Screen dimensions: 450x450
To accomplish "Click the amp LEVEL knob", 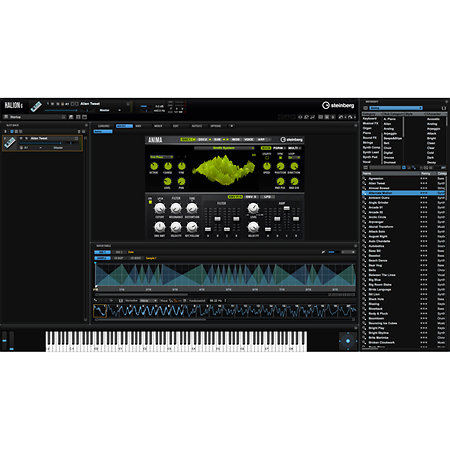I will (x=253, y=208).
